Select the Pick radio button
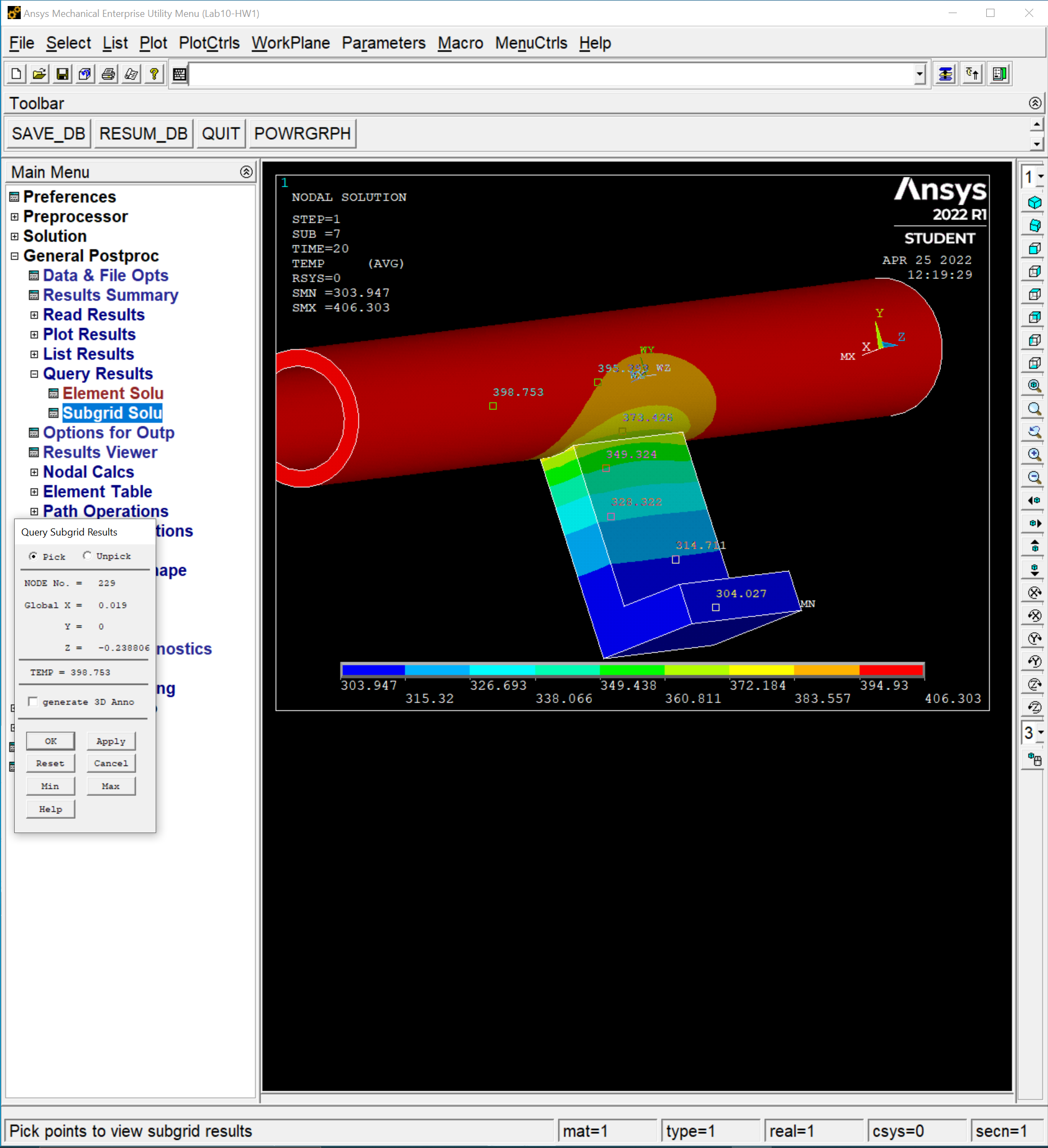 [x=34, y=556]
